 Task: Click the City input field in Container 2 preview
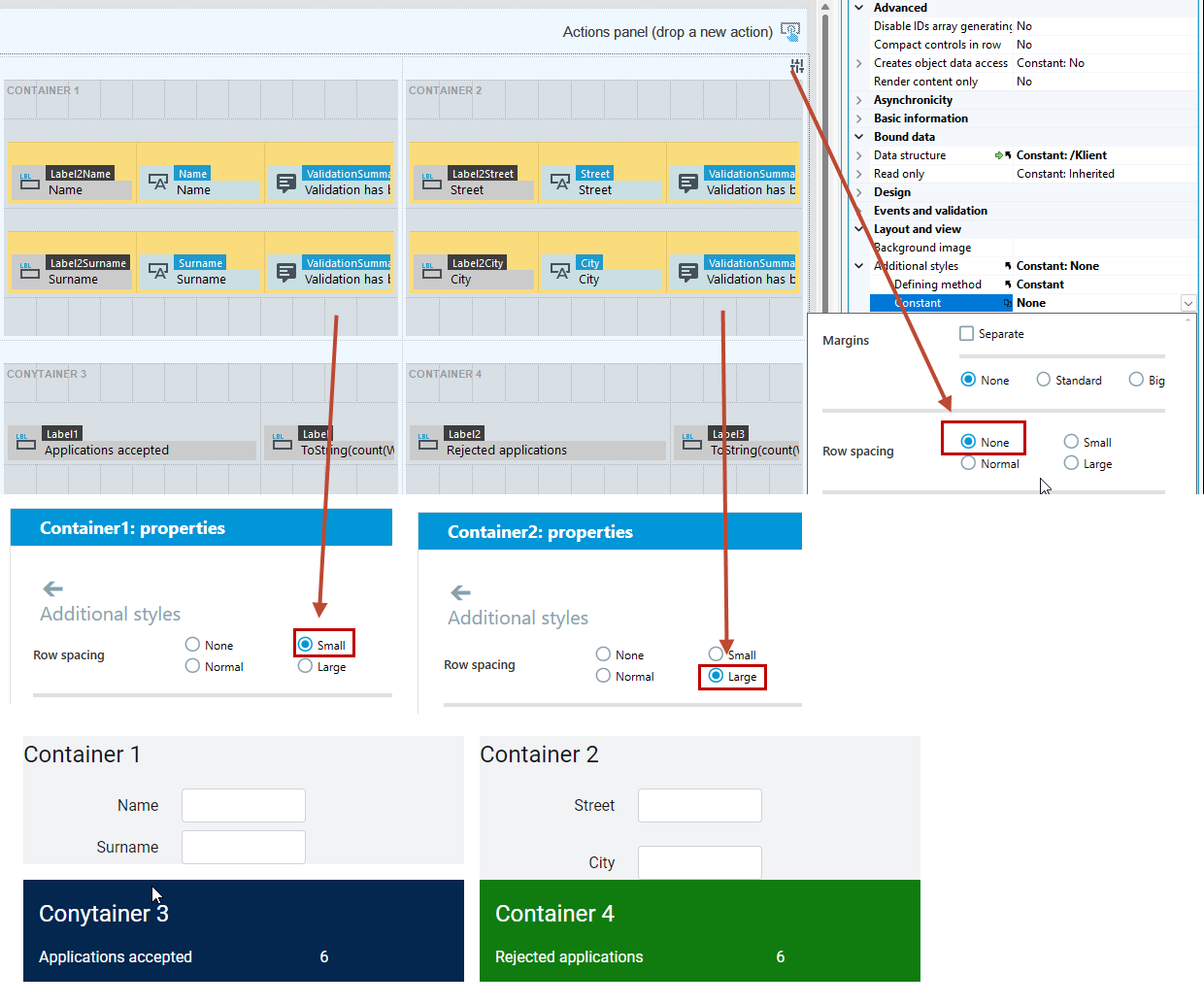click(x=700, y=862)
